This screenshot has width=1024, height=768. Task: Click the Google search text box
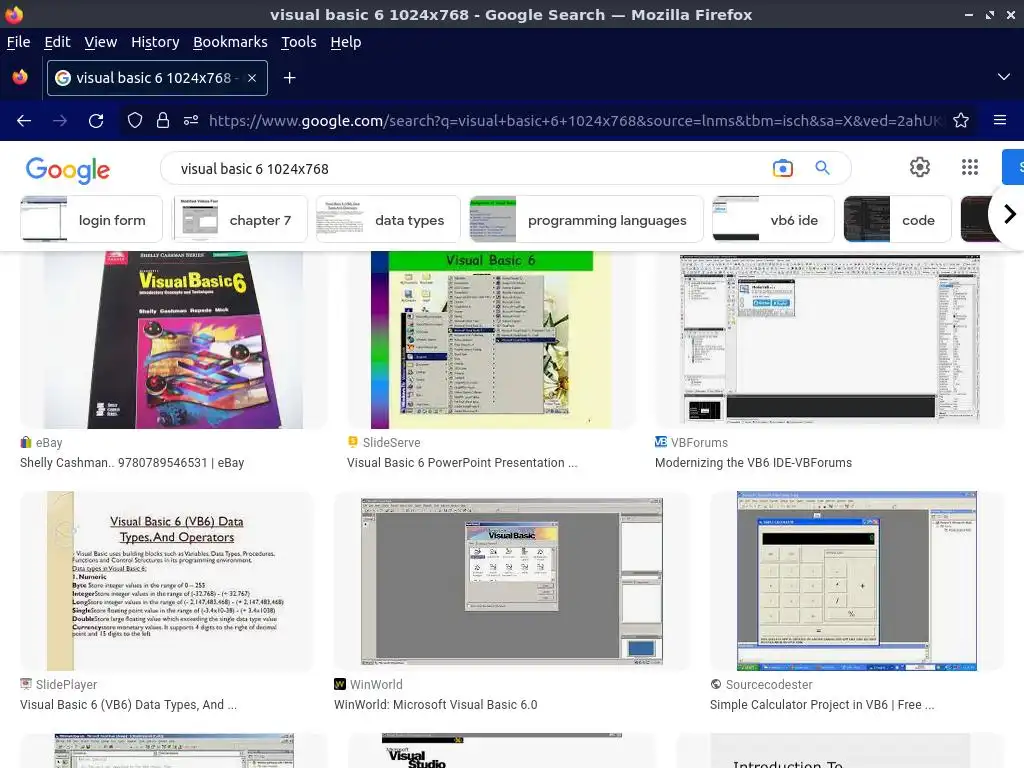tap(470, 168)
